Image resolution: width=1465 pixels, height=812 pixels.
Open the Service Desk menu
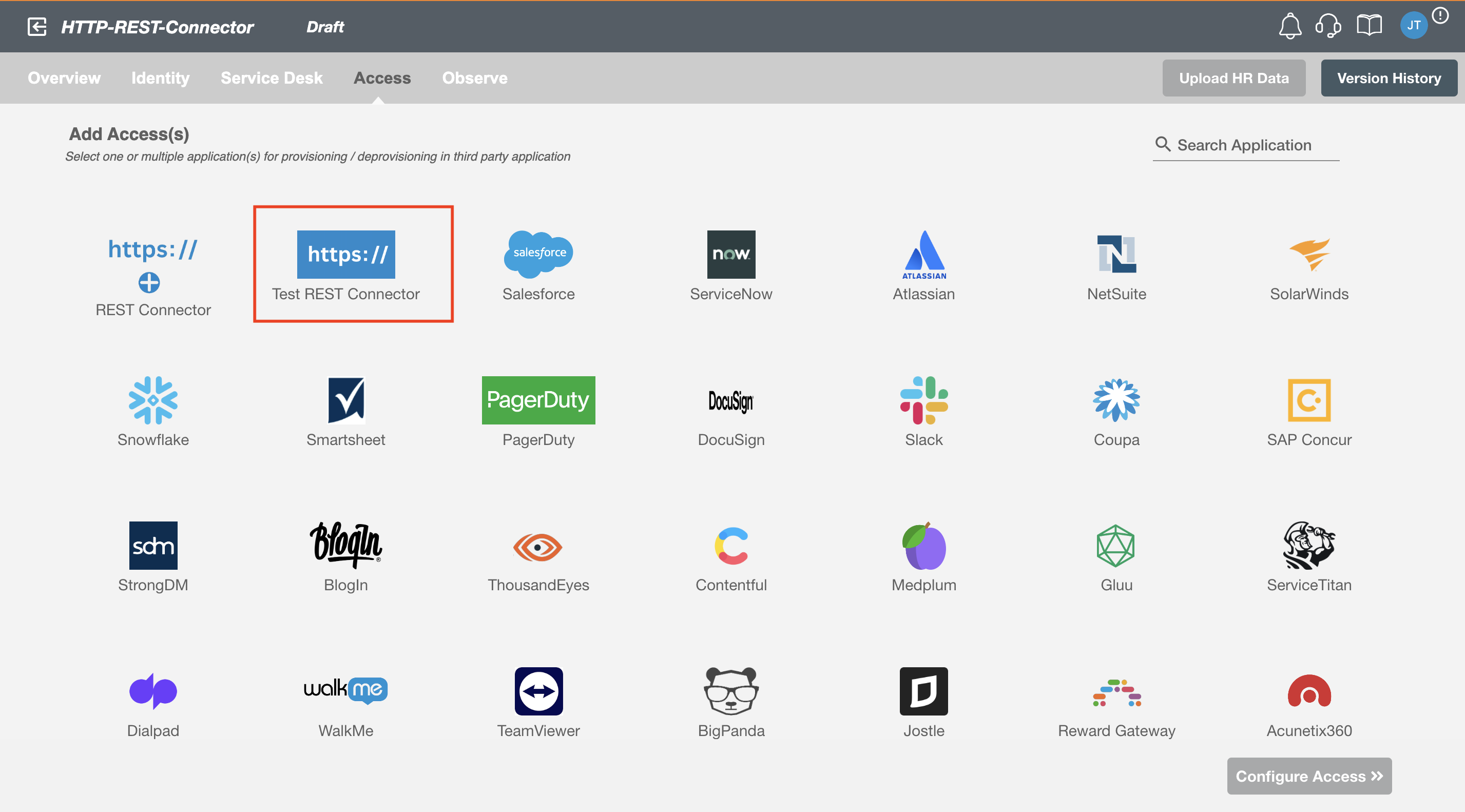(x=272, y=77)
